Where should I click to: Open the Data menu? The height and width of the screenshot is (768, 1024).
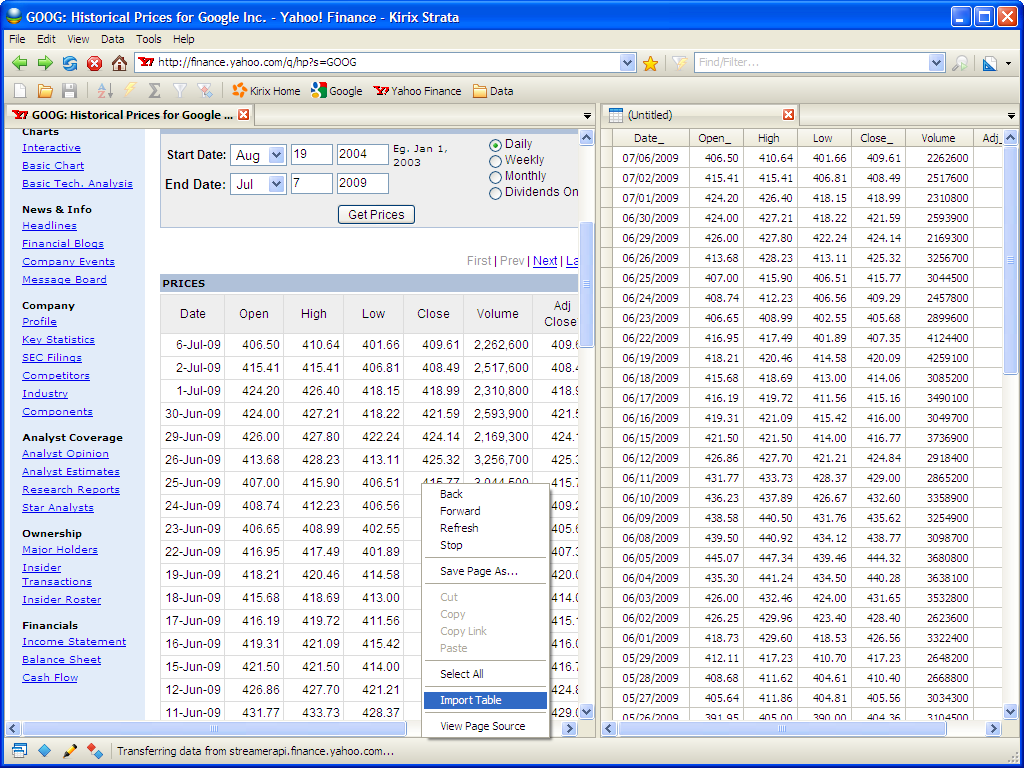tap(112, 39)
